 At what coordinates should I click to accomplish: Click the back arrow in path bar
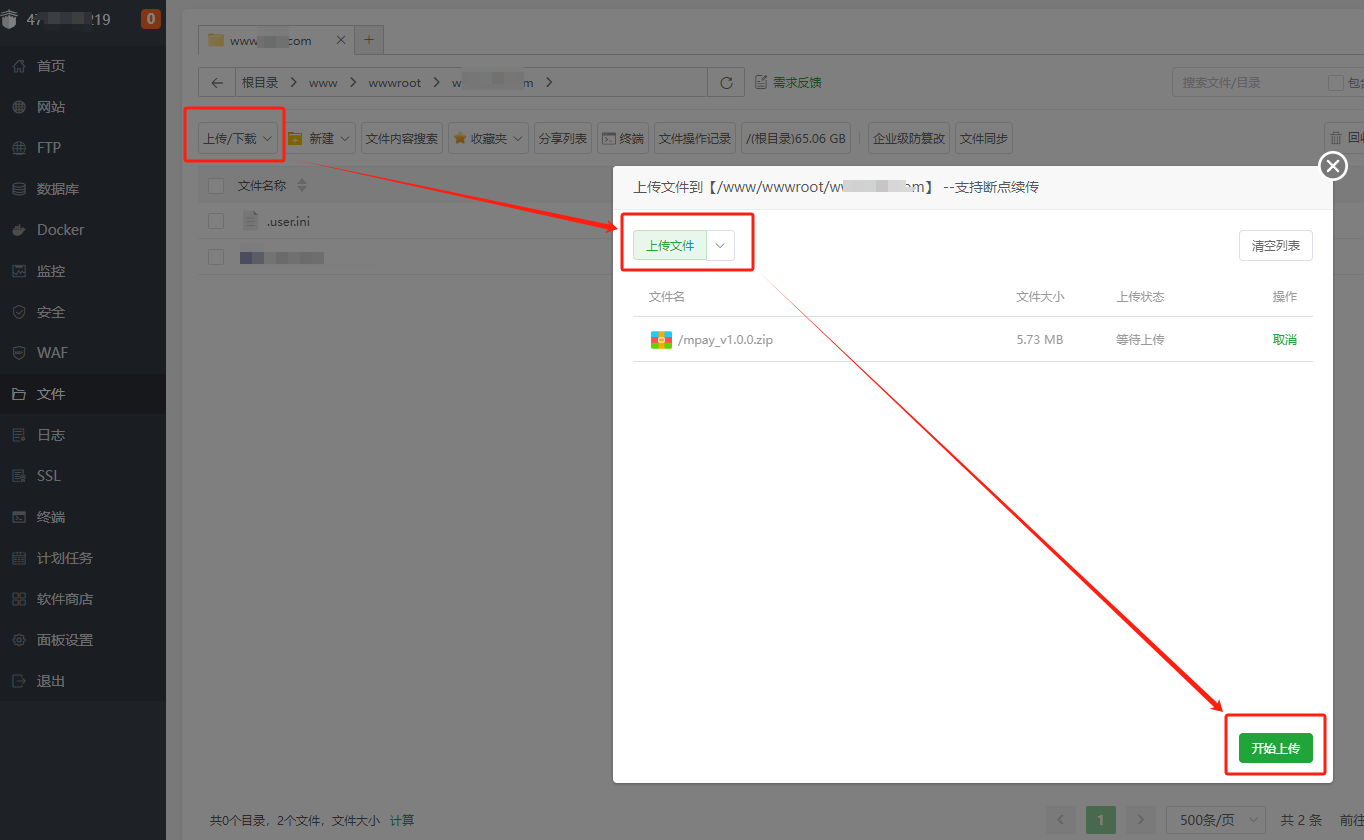pyautogui.click(x=217, y=83)
